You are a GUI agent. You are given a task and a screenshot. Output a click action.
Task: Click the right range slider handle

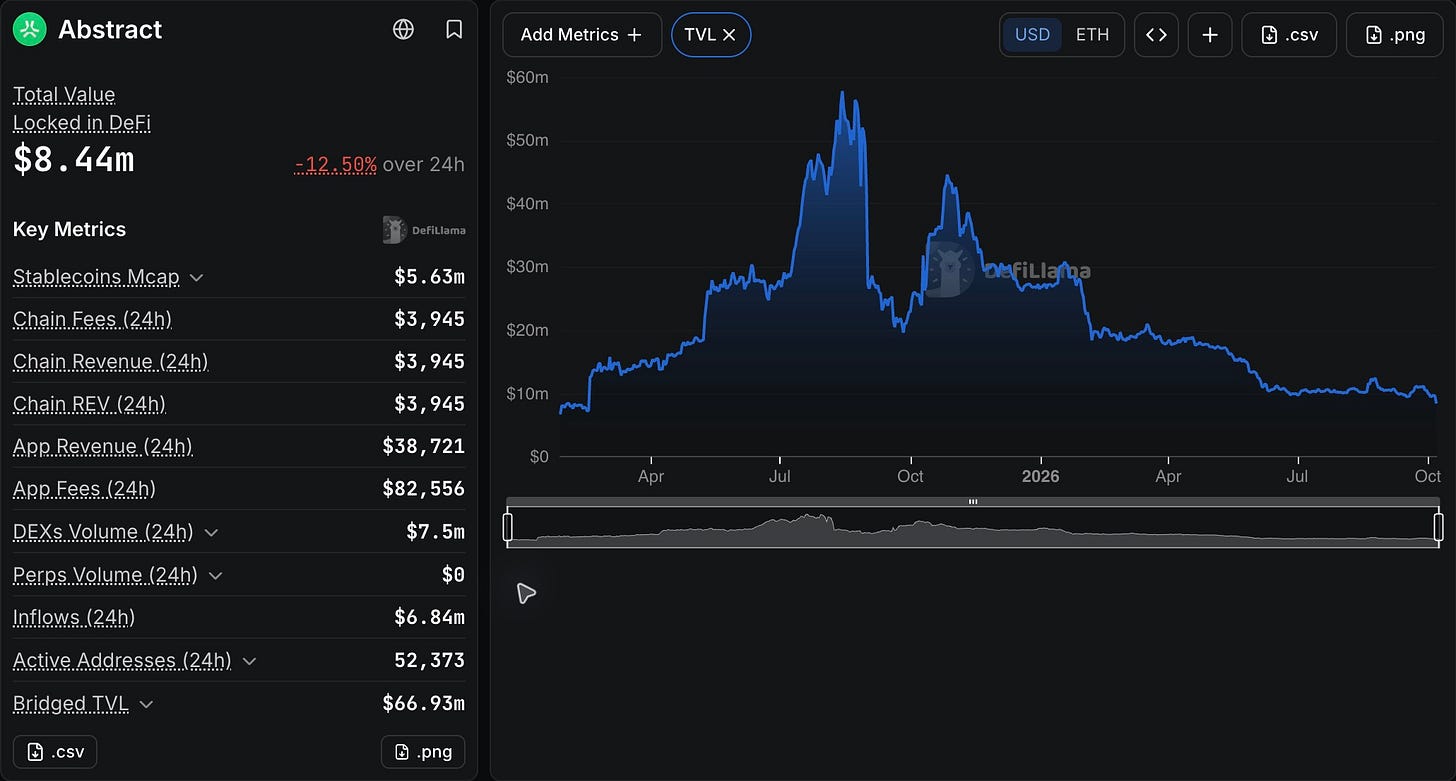click(1439, 526)
